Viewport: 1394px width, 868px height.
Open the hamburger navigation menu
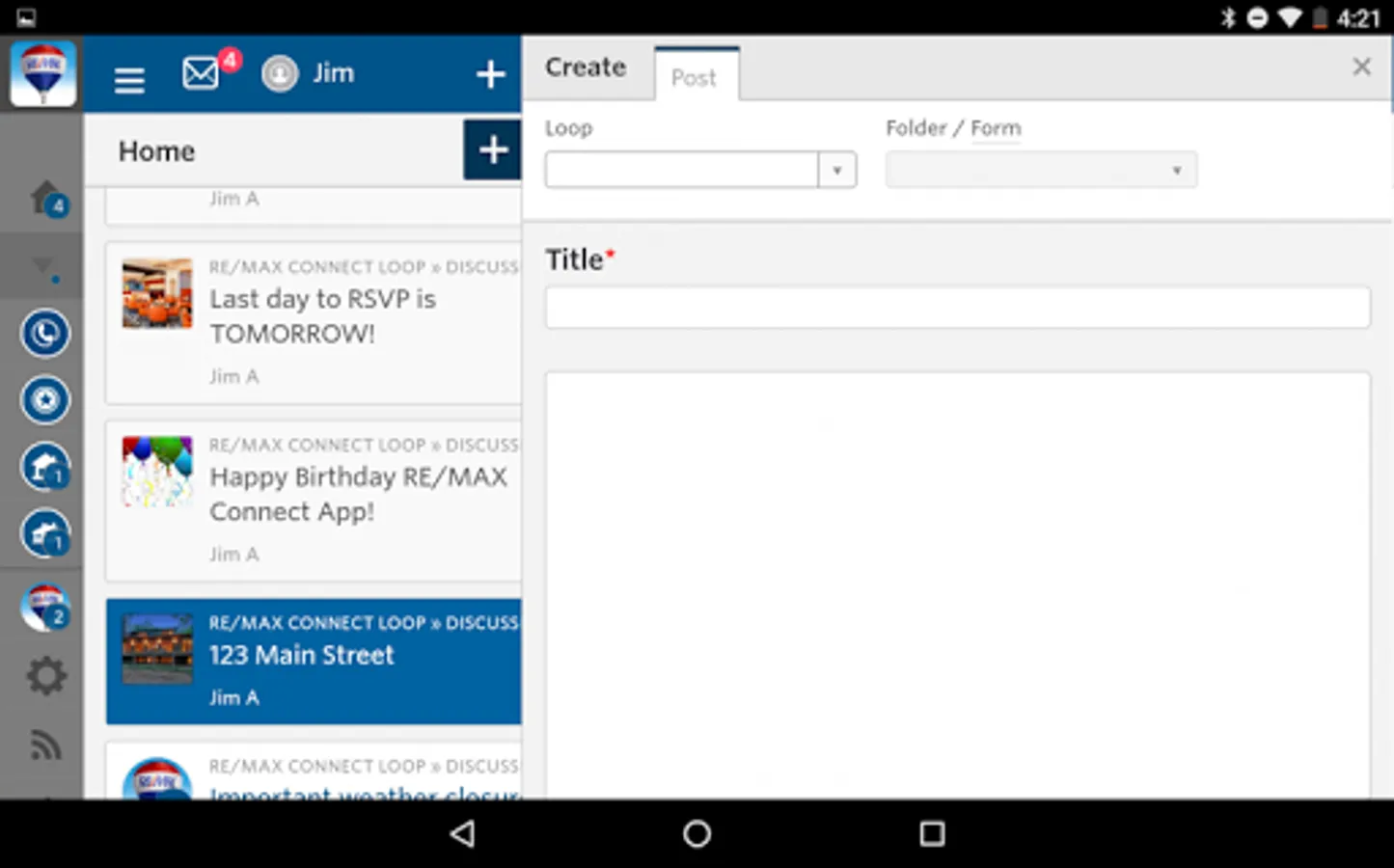tap(129, 79)
